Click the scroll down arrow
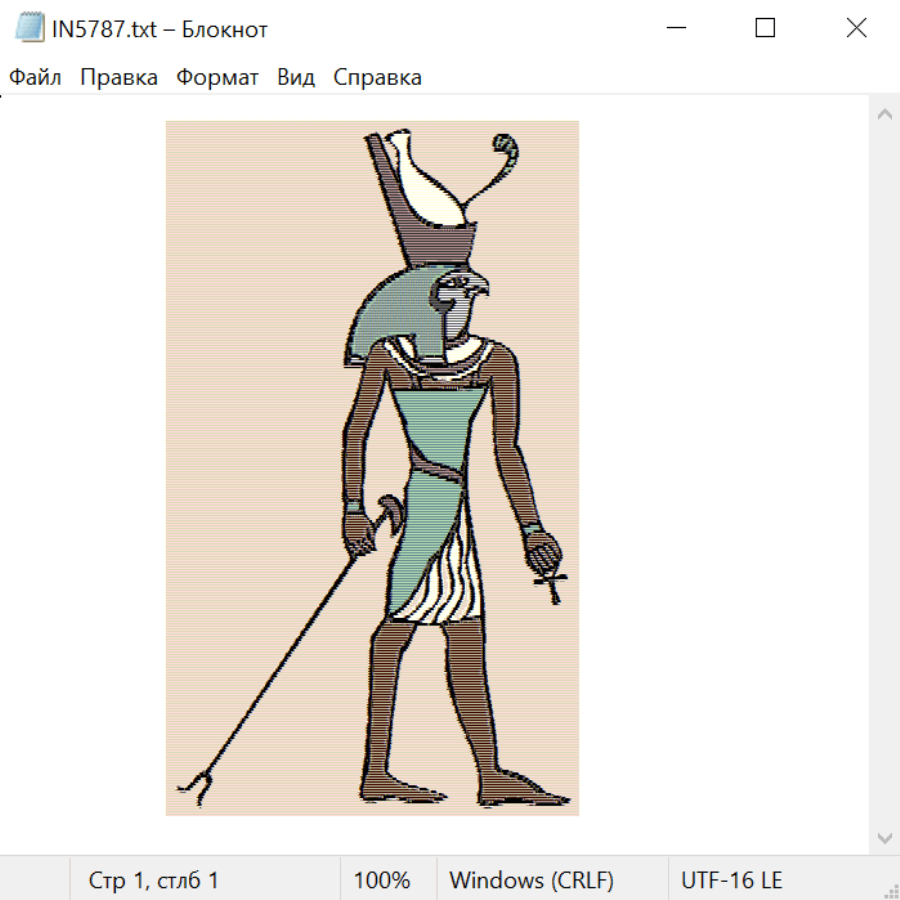The width and height of the screenshot is (900, 900). coord(884,837)
